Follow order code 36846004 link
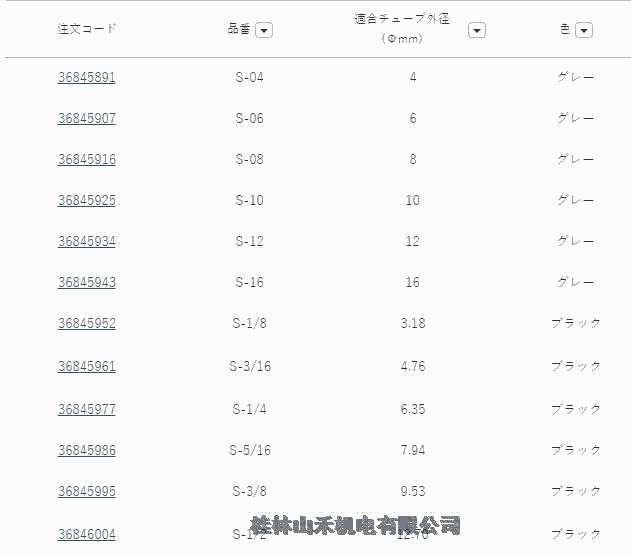The image size is (631, 555). coord(87,534)
